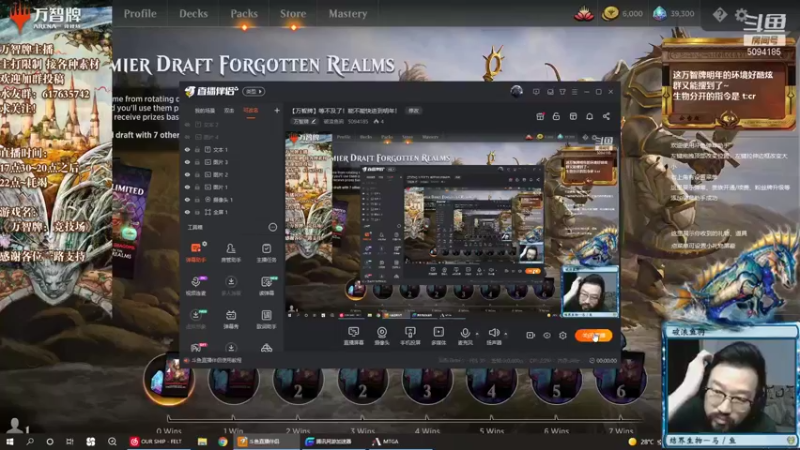This screenshot has width=800, height=450.
Task: Click the layout icon next to the bell
Action: 573,116
